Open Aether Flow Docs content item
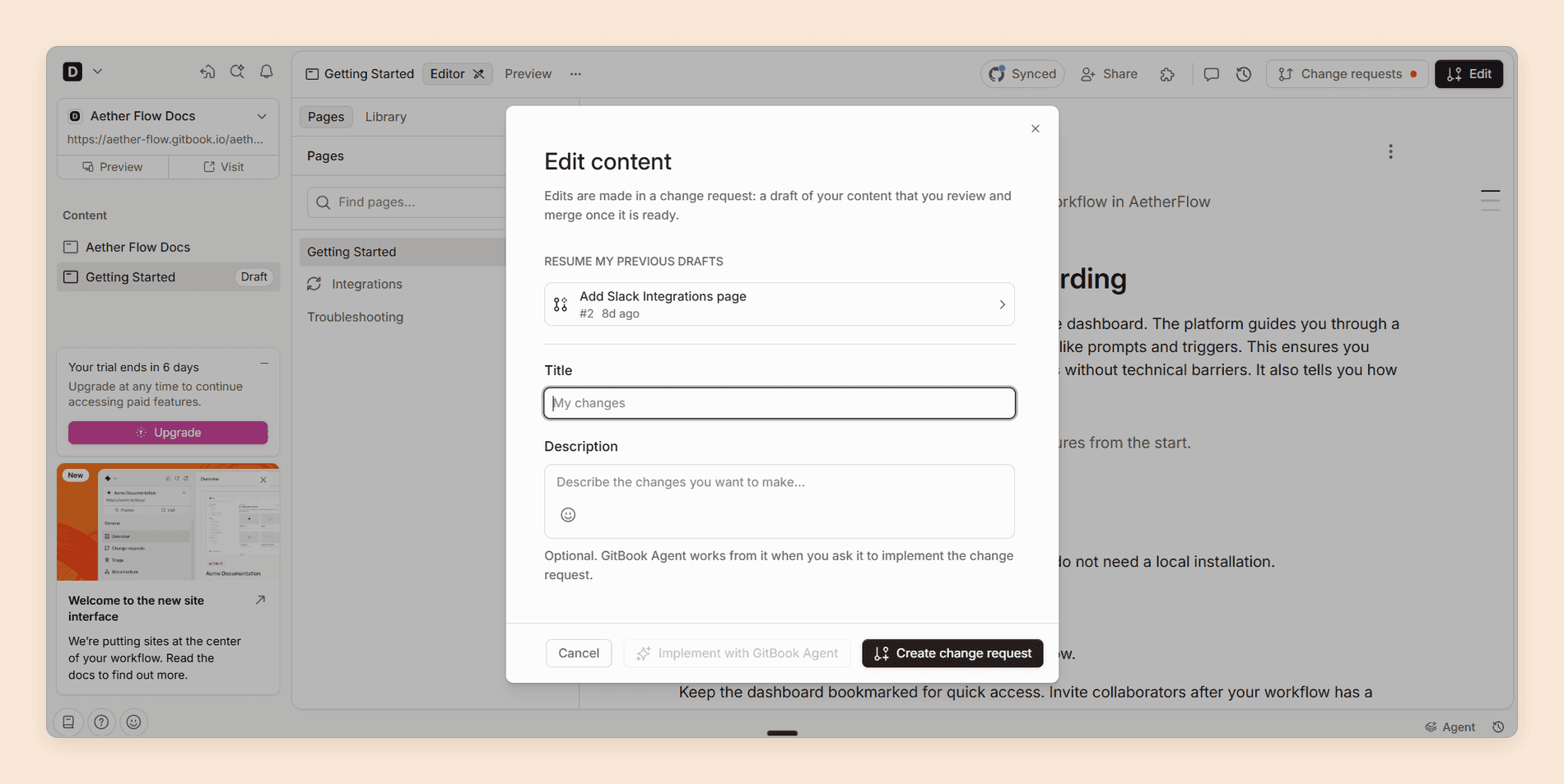1564x784 pixels. 168,247
